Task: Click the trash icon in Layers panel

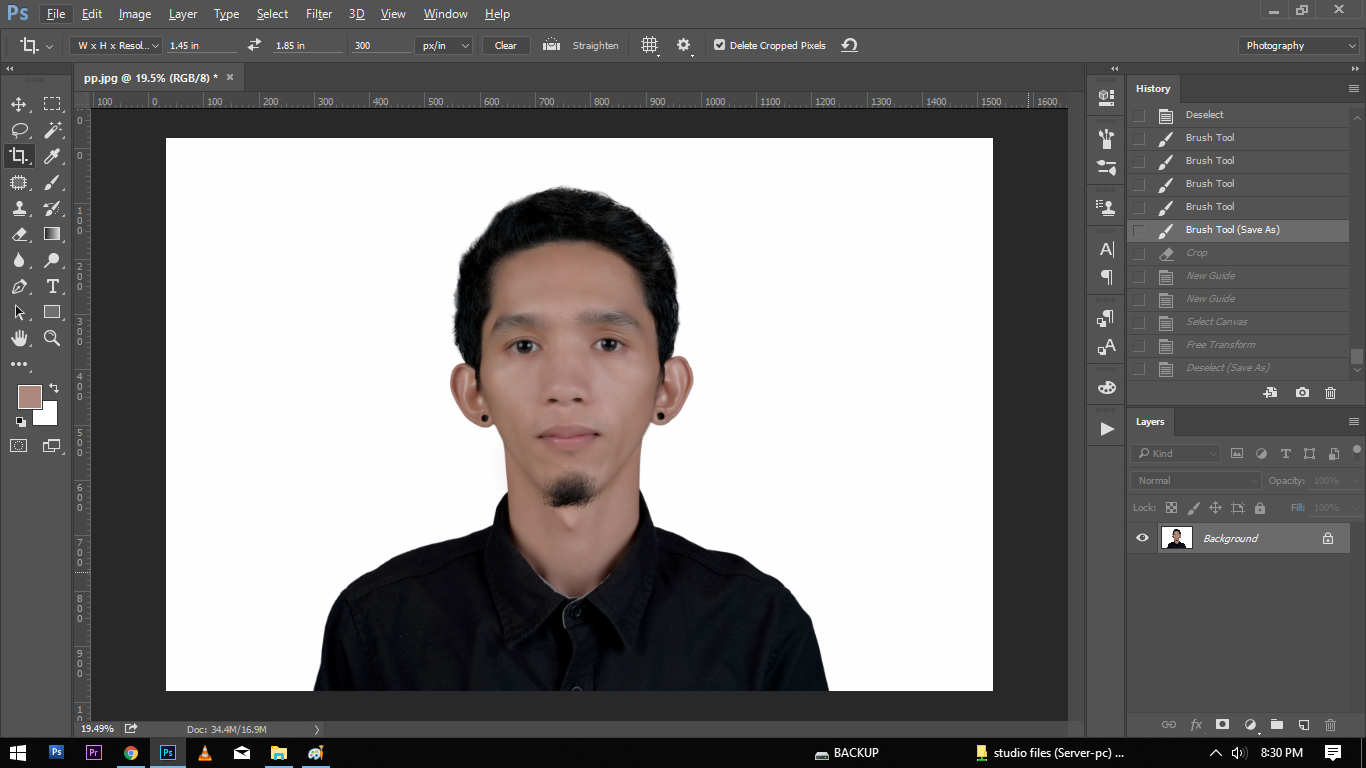Action: tap(1330, 725)
